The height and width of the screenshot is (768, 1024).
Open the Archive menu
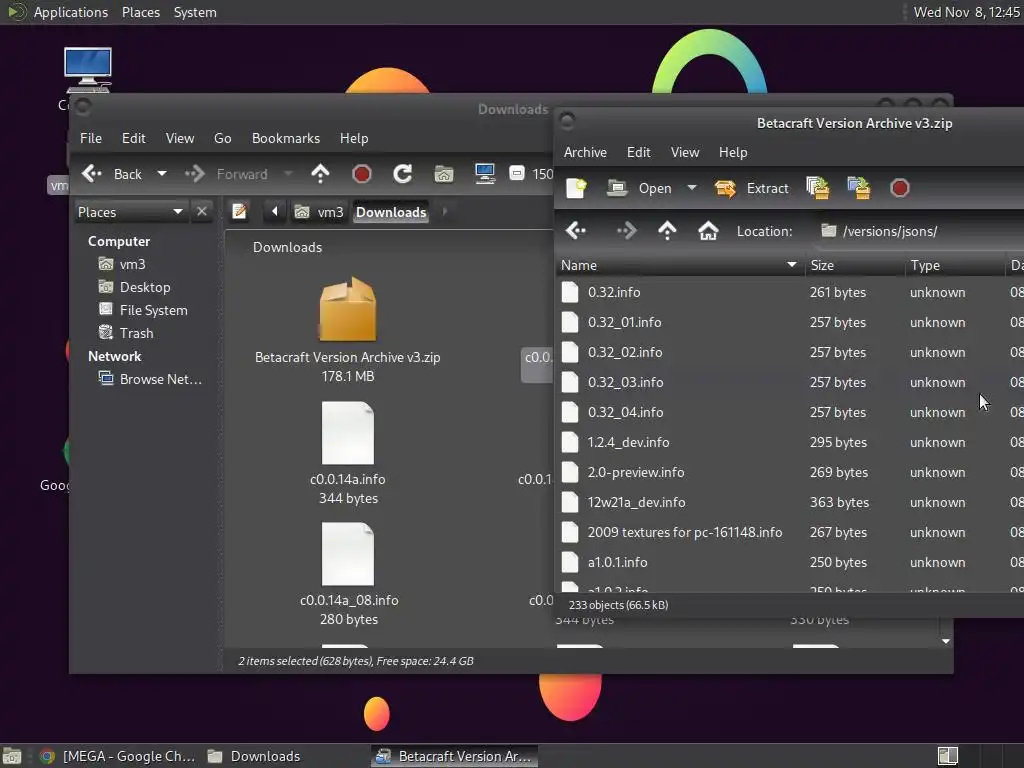(x=585, y=152)
